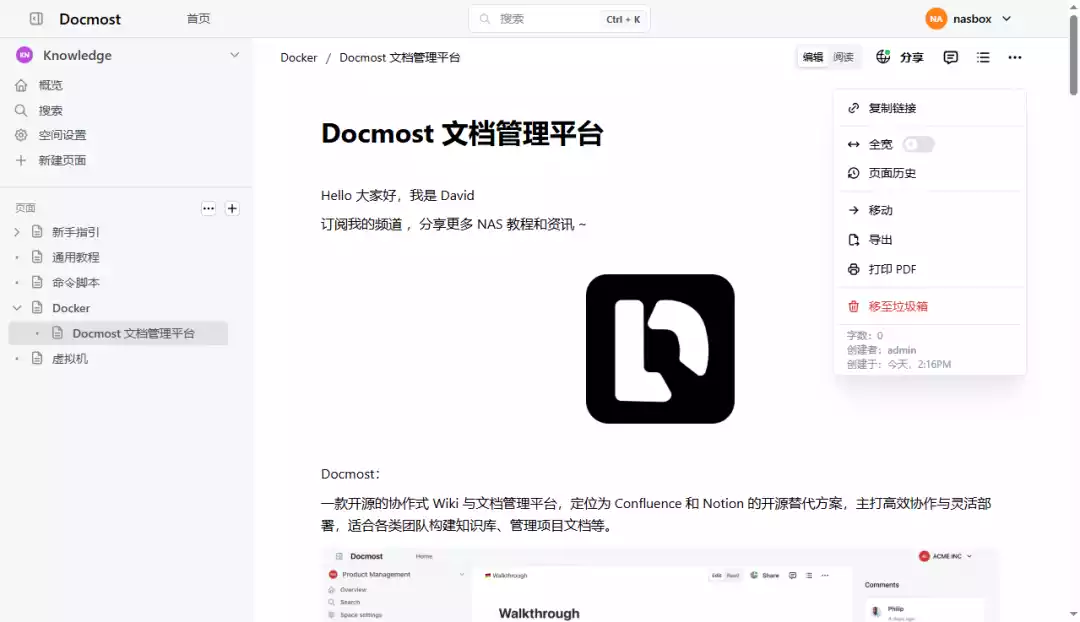Enable the 全宽 full-width toggle

917,143
